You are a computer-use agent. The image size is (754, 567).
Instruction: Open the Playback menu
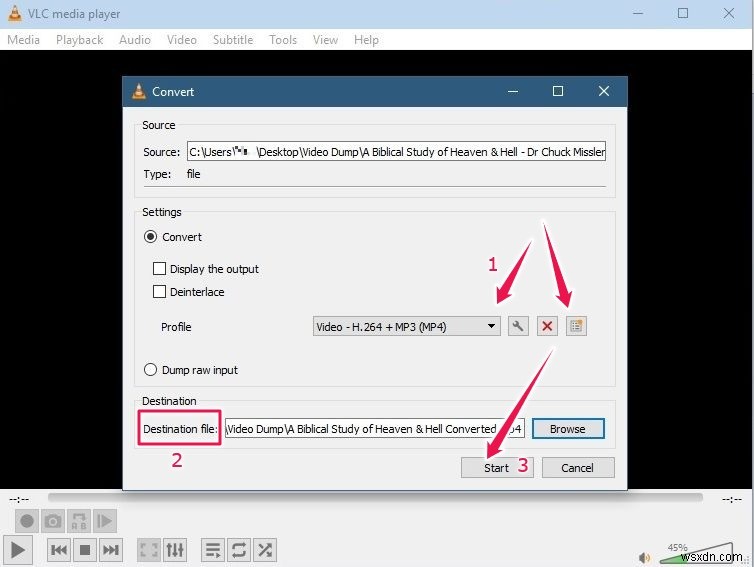coord(79,40)
